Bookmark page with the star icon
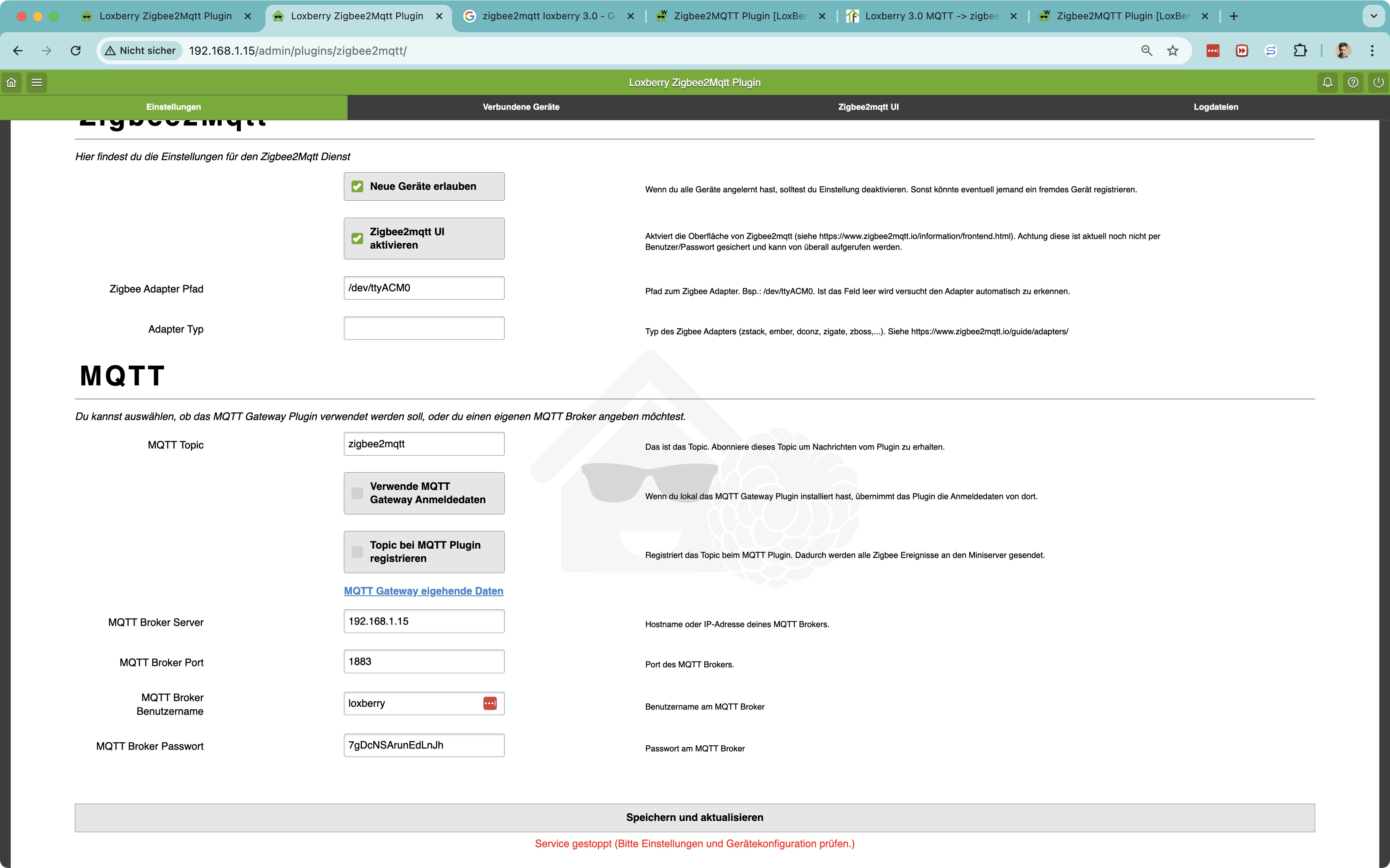This screenshot has height=868, width=1390. coord(1172,51)
